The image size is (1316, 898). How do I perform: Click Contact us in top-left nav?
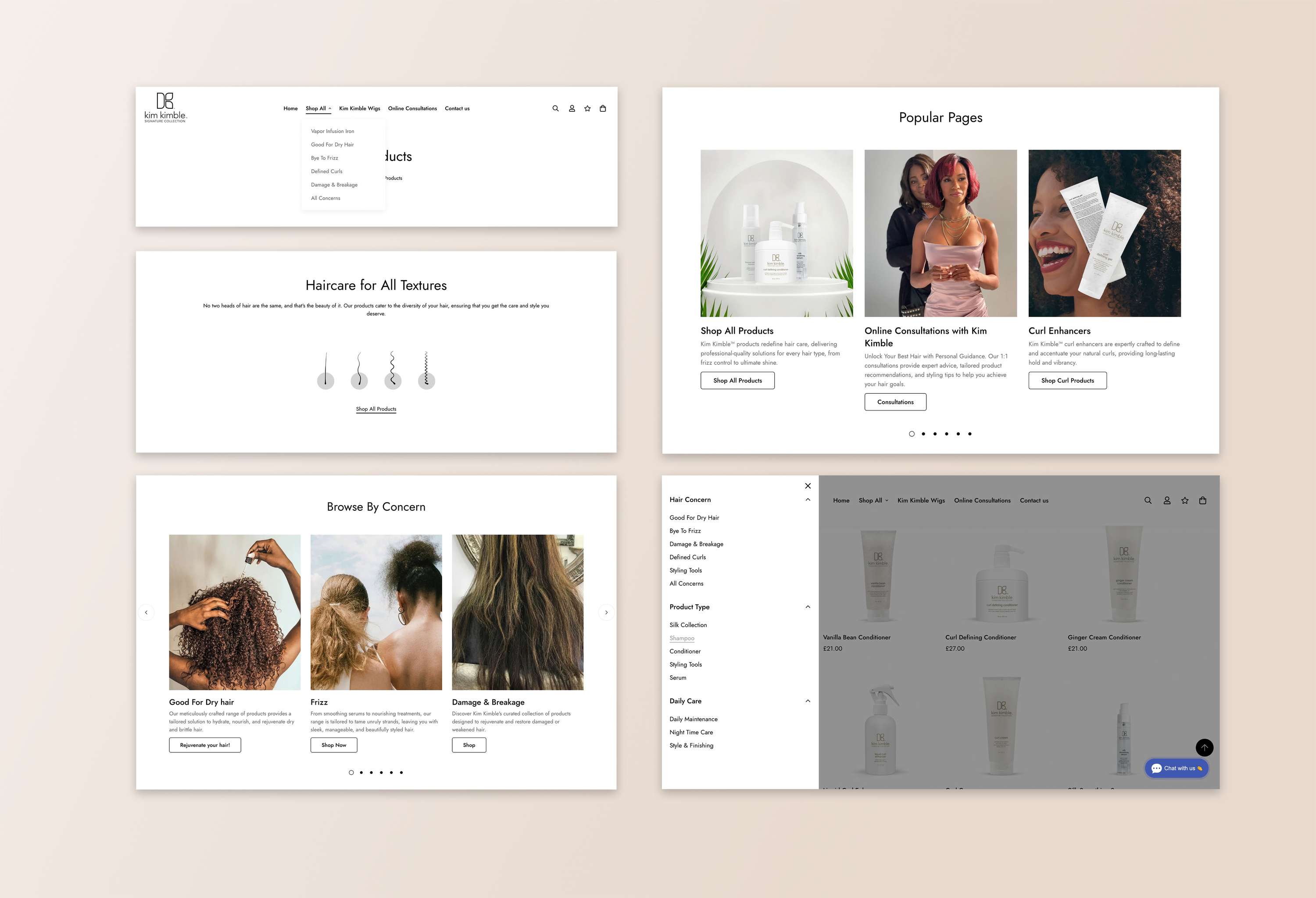click(457, 109)
